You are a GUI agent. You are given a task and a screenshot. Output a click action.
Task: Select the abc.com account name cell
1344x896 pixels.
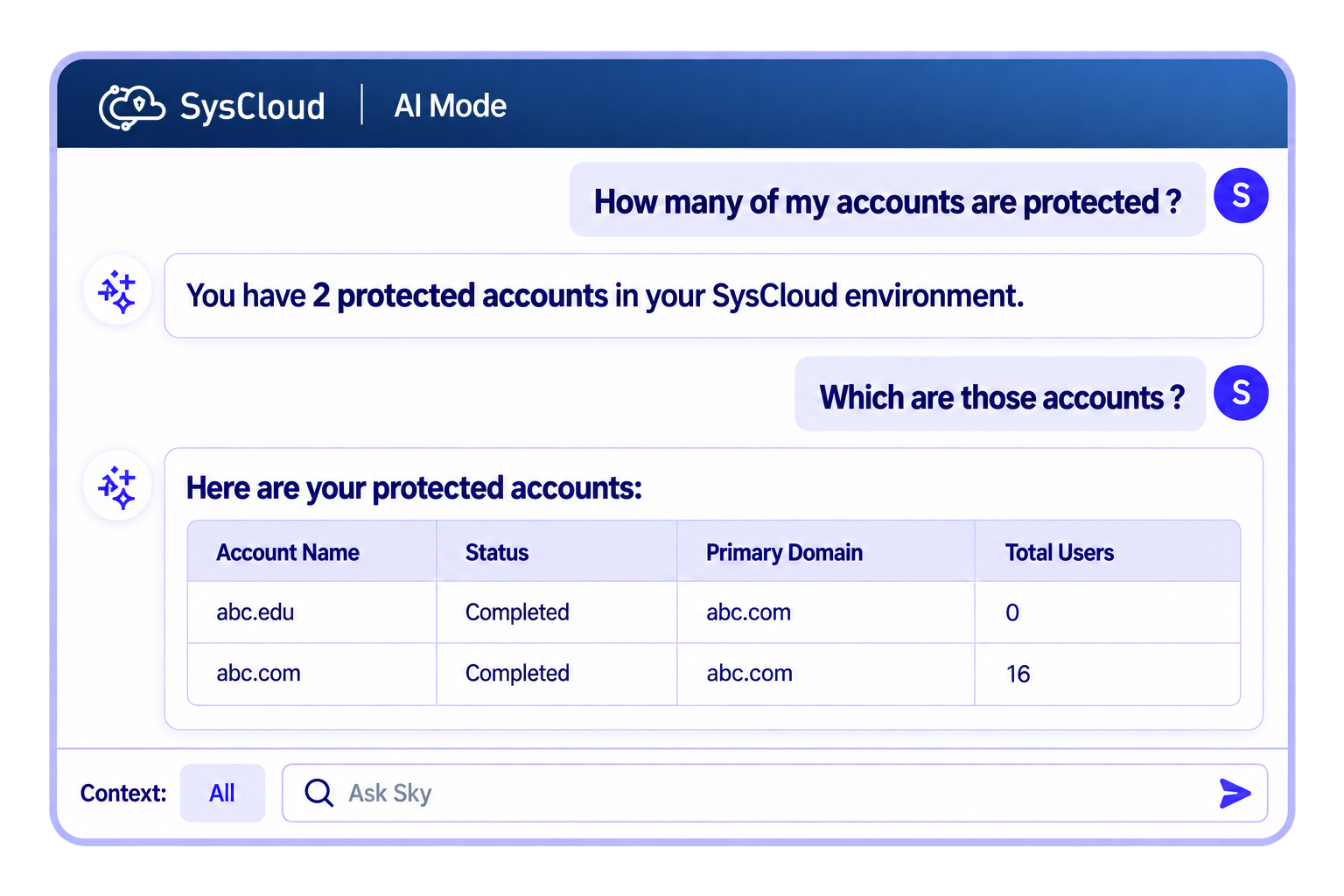(312, 674)
